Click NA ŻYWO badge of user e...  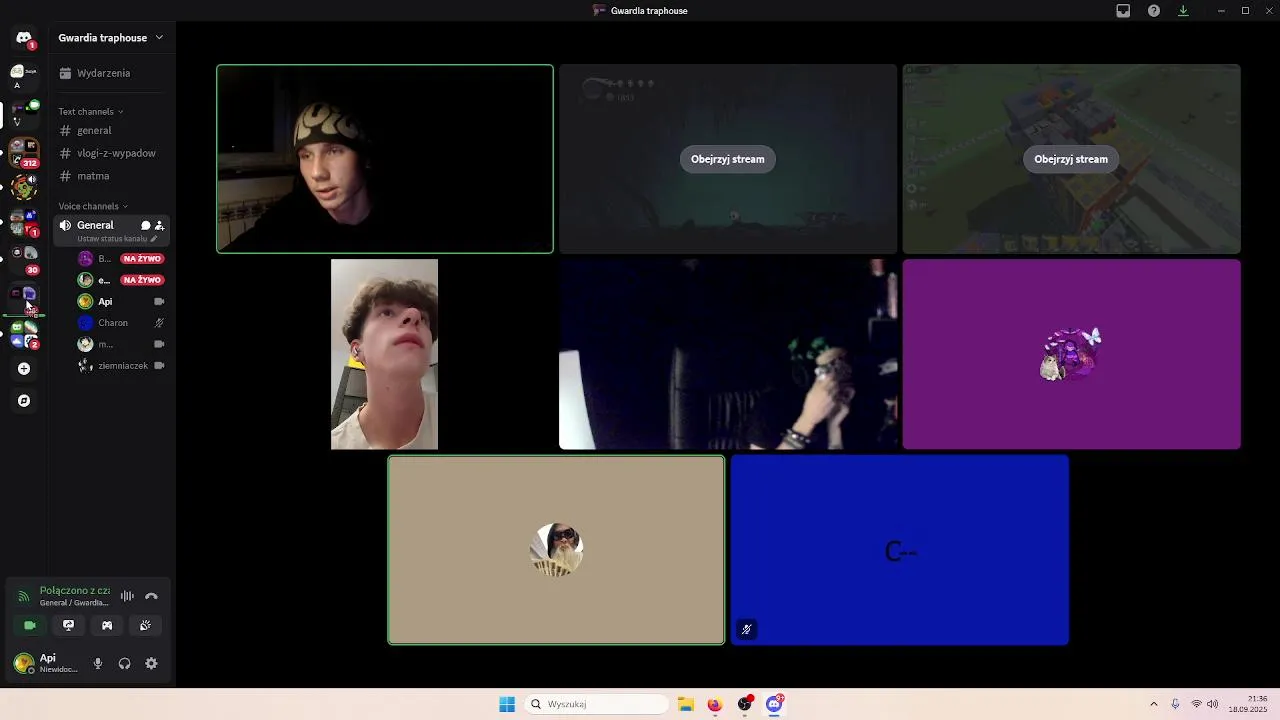point(142,280)
